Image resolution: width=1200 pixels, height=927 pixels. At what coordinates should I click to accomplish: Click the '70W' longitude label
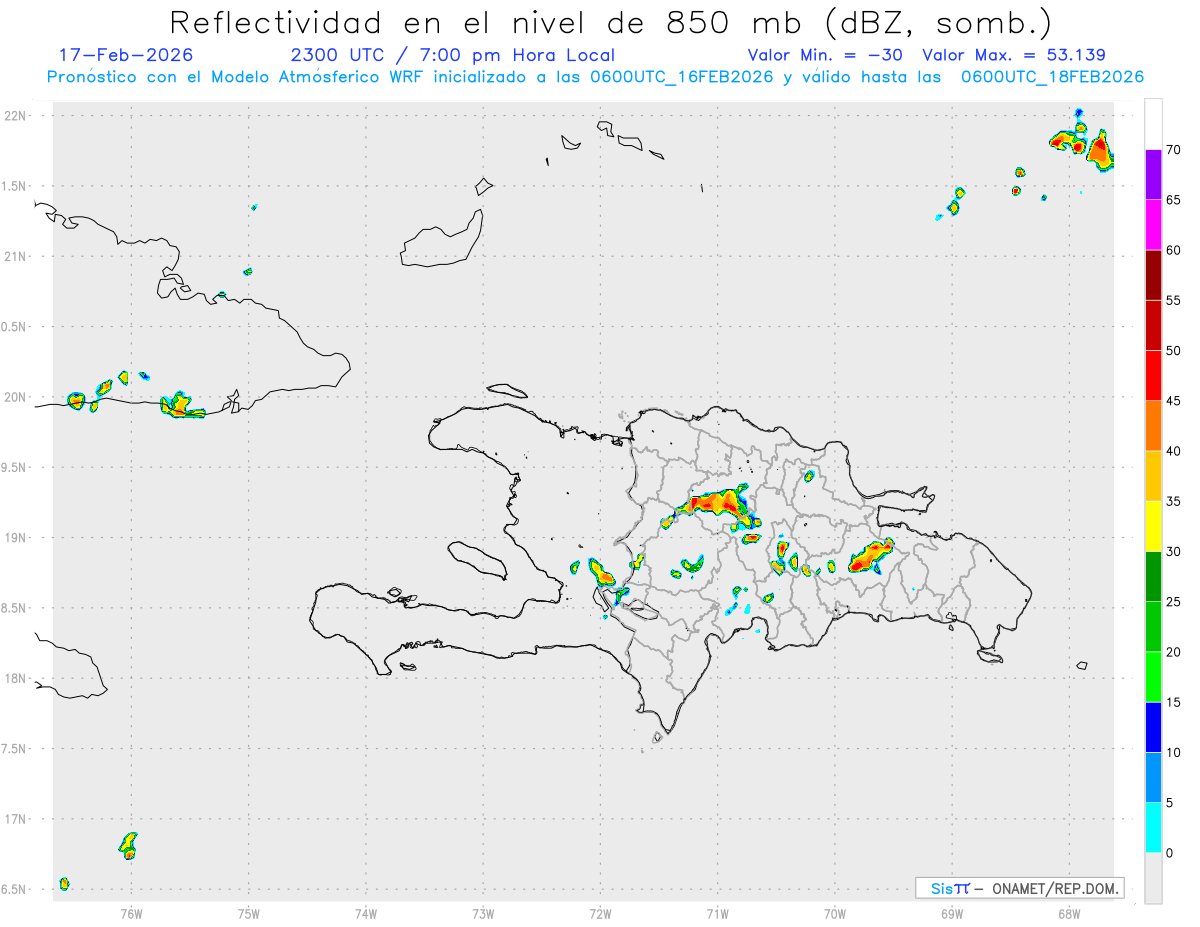[835, 915]
